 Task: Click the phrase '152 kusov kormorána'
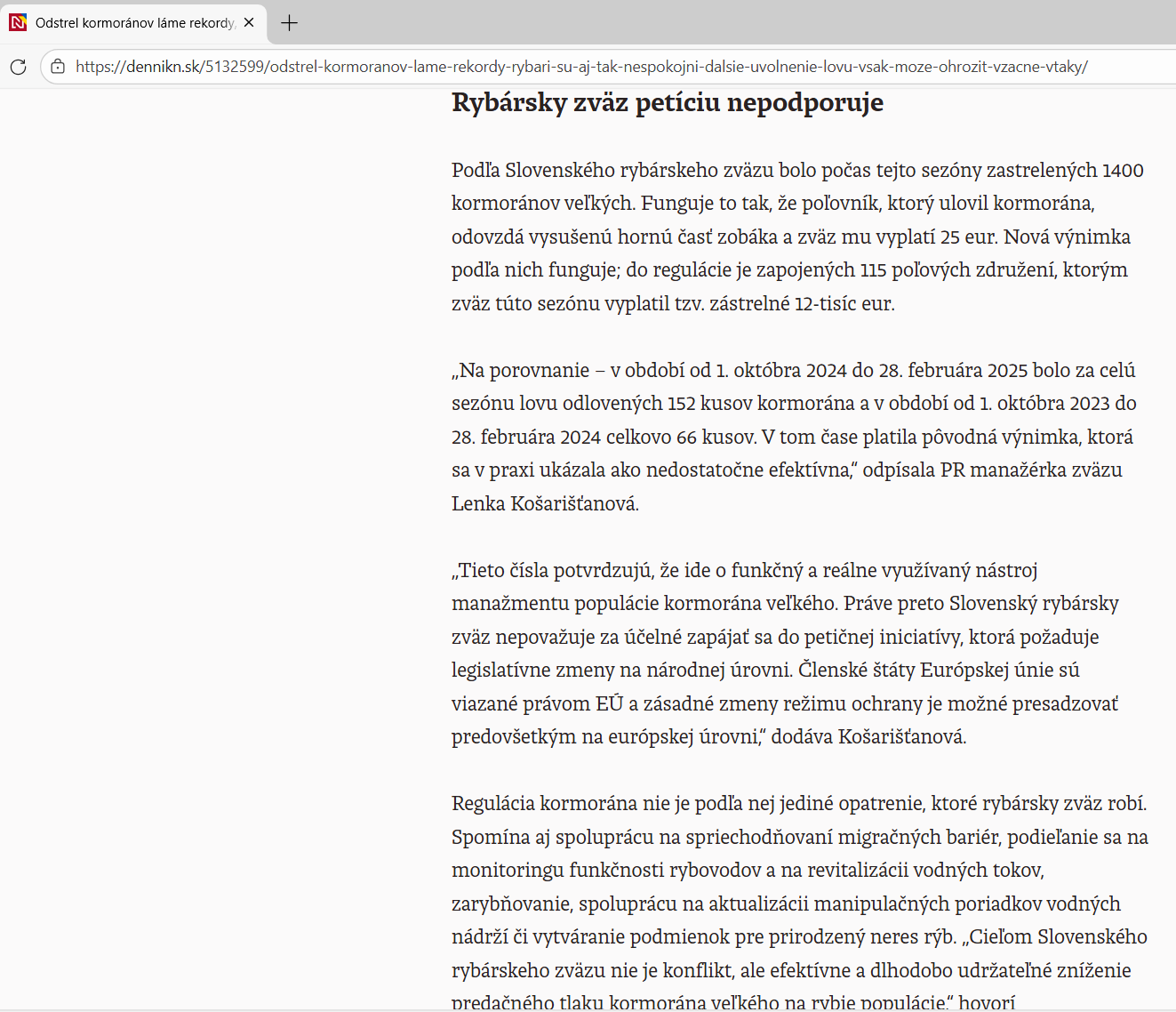tap(761, 404)
